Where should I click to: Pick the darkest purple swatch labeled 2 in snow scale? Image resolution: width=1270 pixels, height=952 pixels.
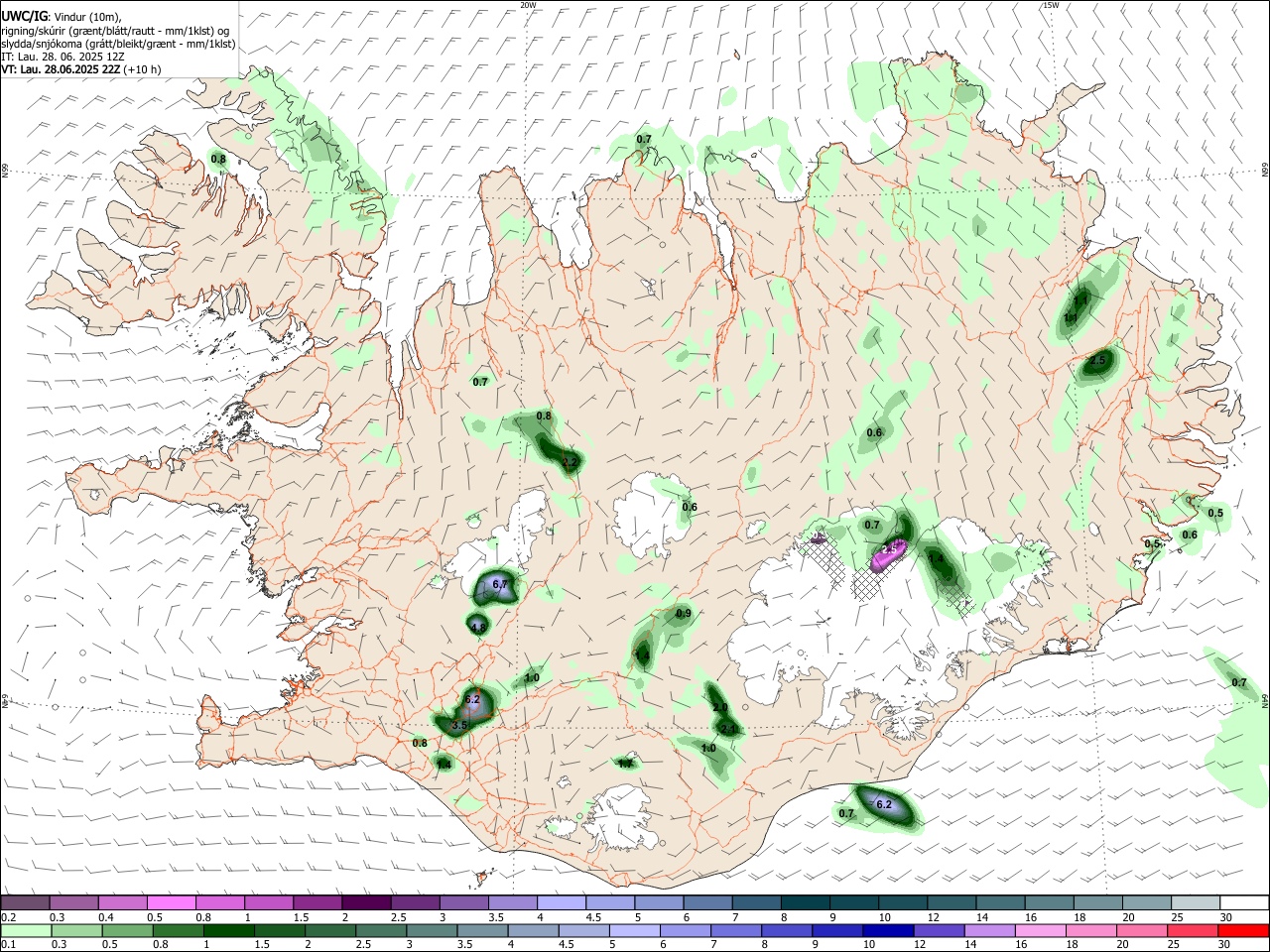click(366, 903)
